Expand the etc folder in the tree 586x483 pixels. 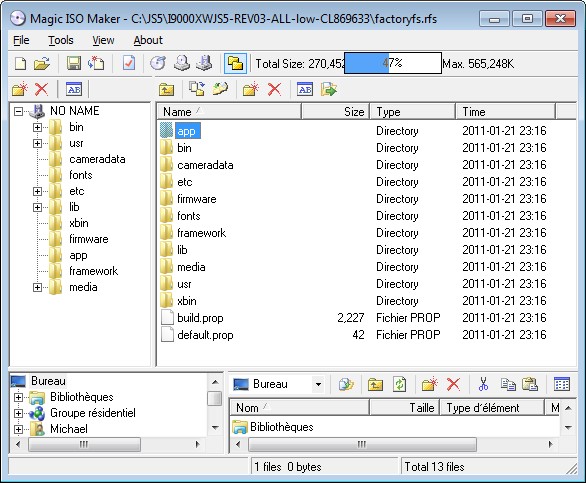pos(37,191)
